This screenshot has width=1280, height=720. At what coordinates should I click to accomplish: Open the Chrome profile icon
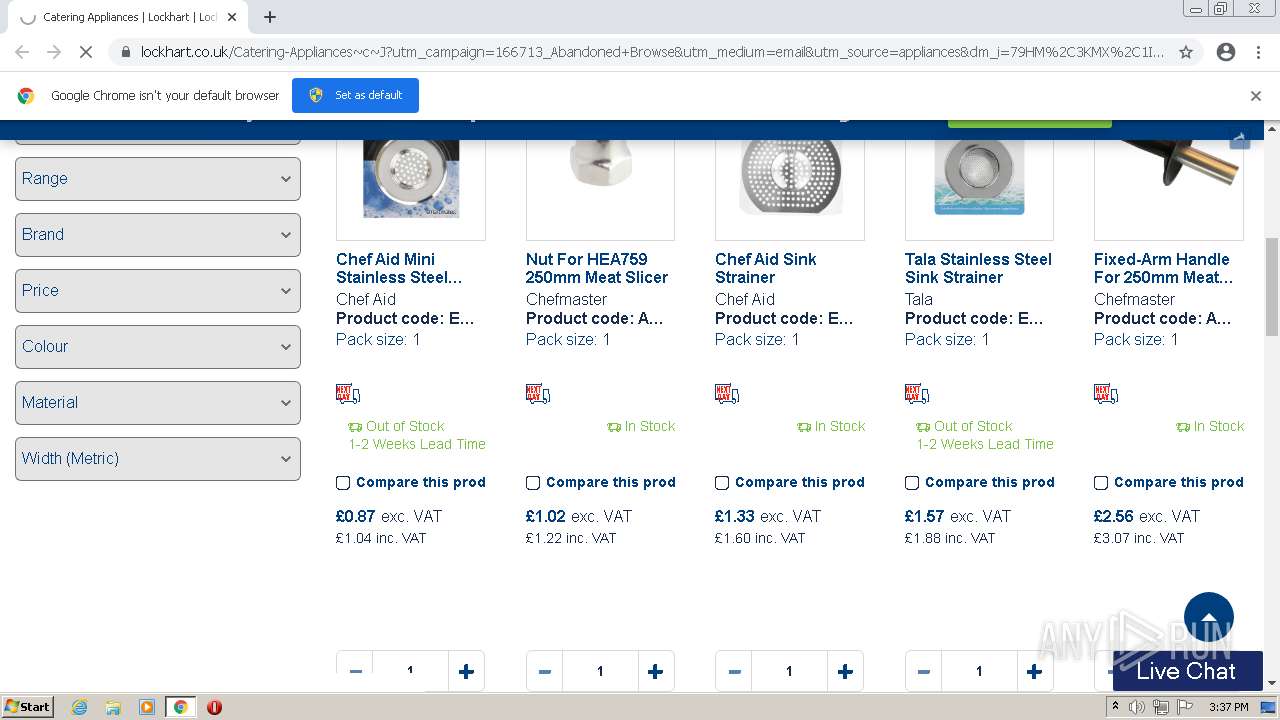pyautogui.click(x=1226, y=52)
